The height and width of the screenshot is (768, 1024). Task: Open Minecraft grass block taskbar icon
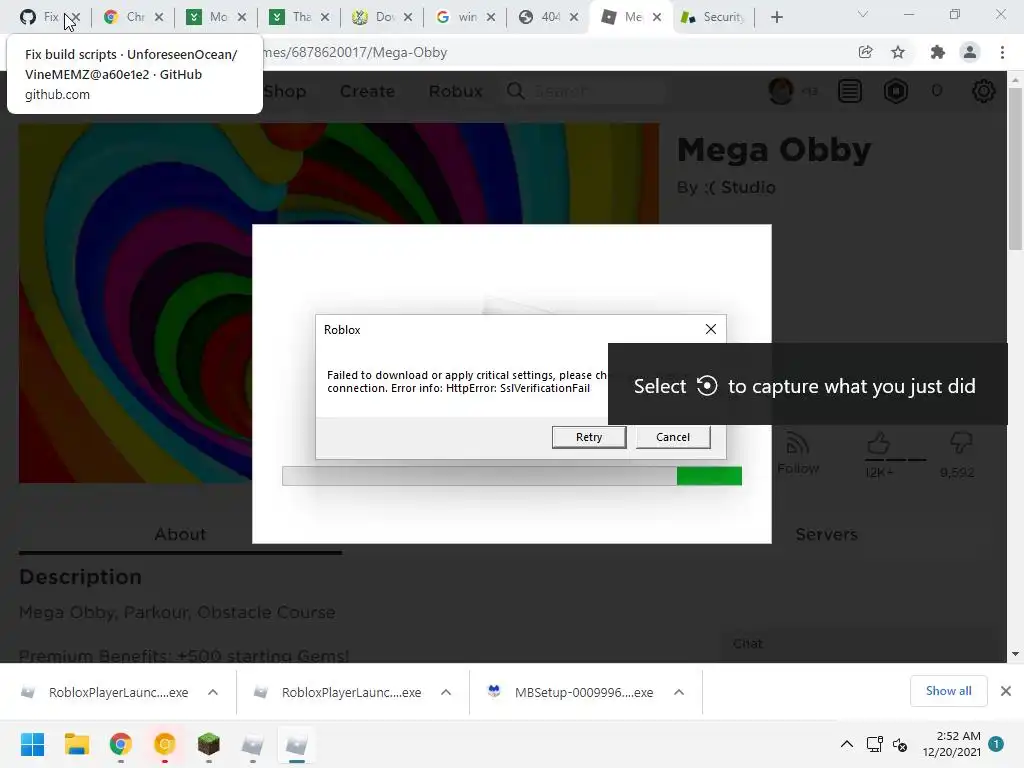[208, 744]
